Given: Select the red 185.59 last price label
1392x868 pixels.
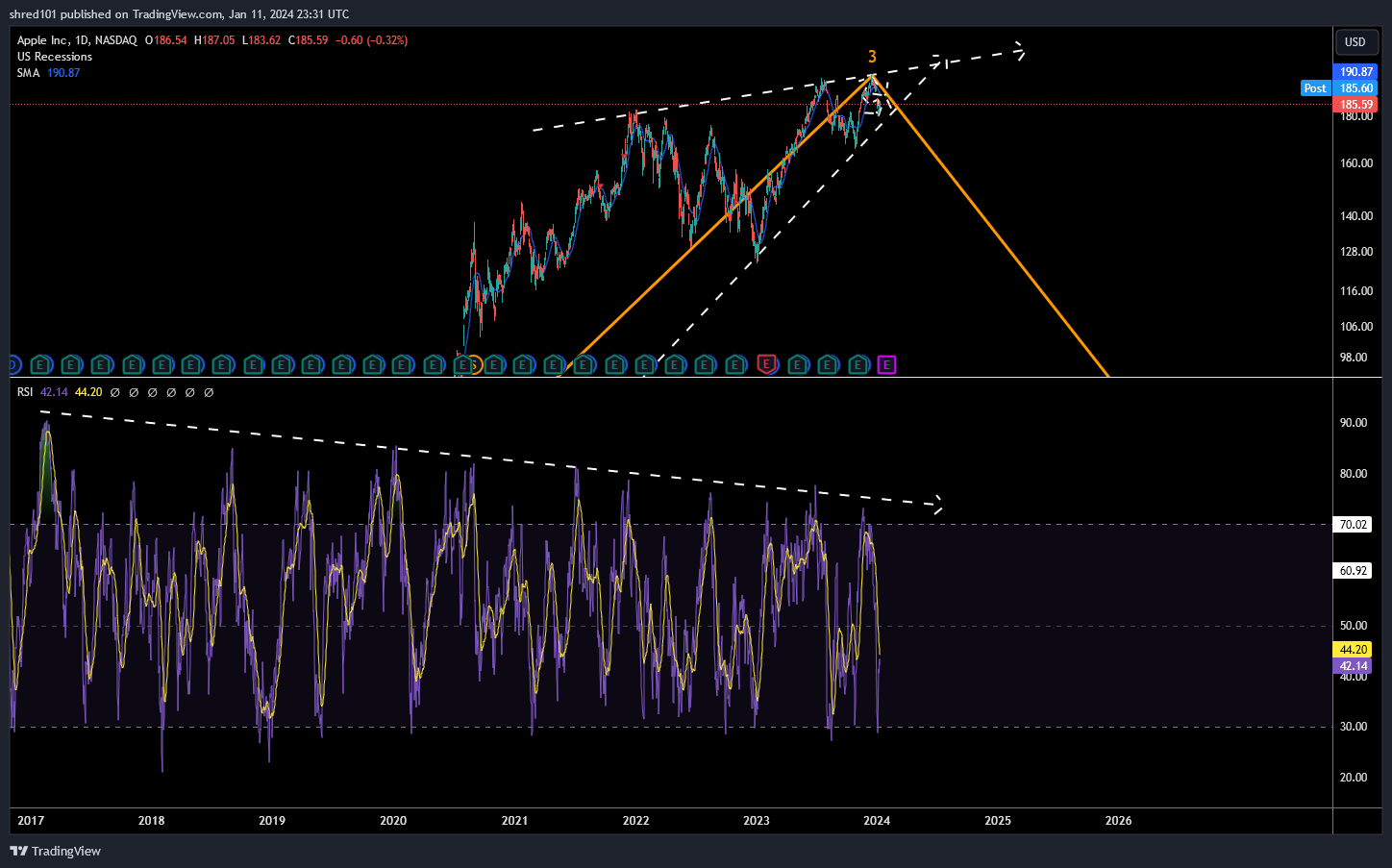Looking at the screenshot, I should pyautogui.click(x=1356, y=105).
